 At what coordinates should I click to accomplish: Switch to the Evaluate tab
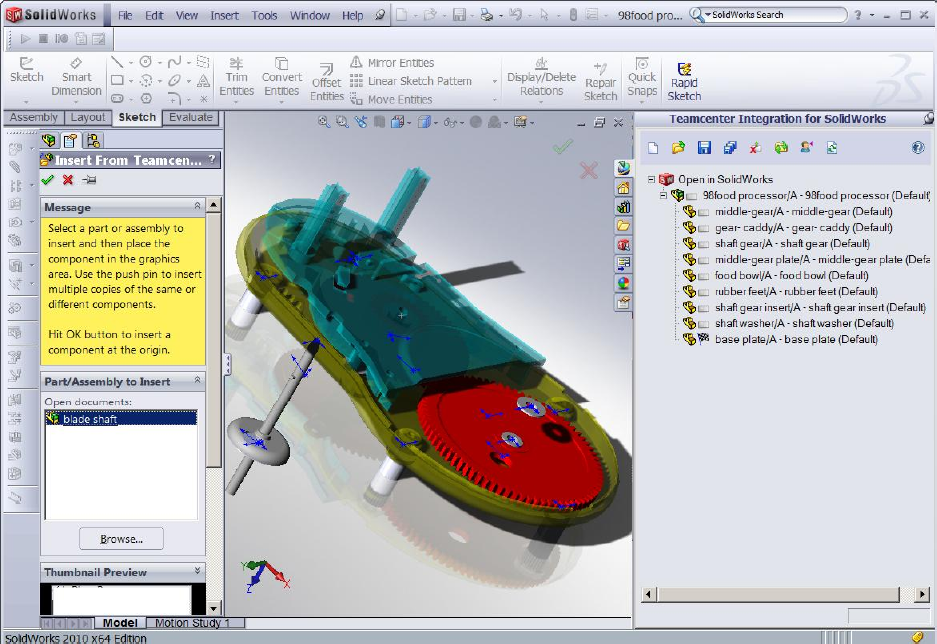[x=190, y=117]
